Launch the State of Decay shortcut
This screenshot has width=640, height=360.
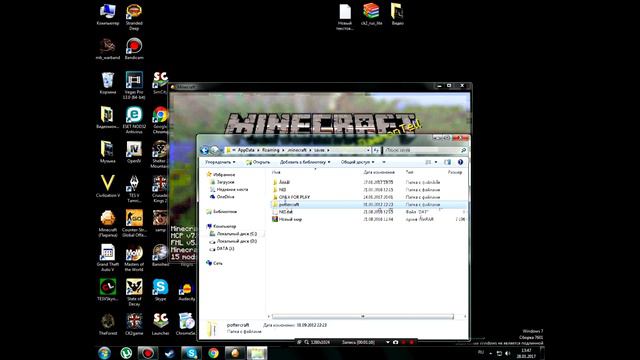click(134, 292)
